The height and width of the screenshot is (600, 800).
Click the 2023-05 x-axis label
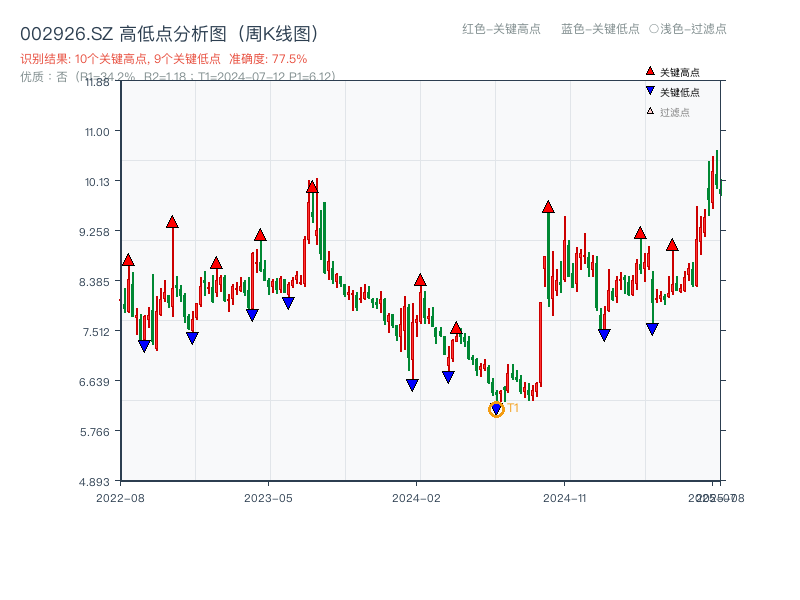tap(268, 498)
